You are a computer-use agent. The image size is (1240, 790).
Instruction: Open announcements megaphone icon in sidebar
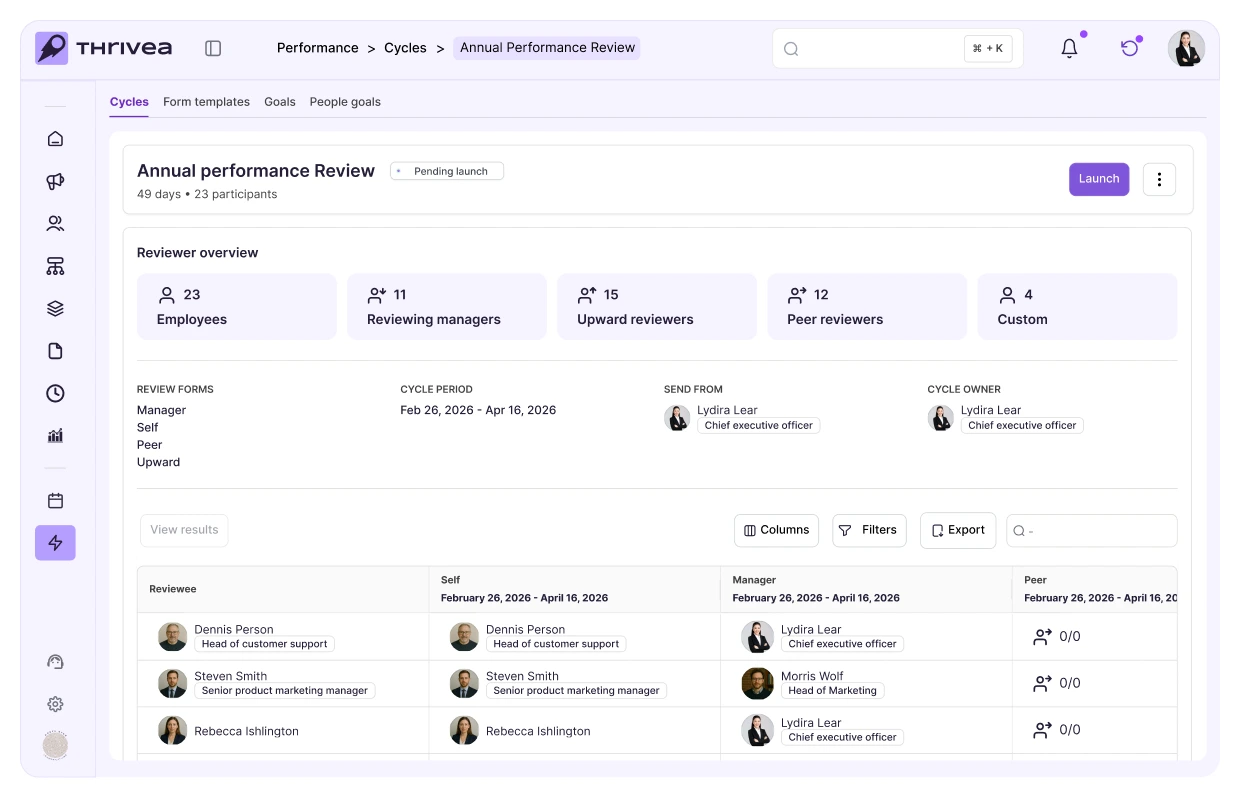pos(55,181)
